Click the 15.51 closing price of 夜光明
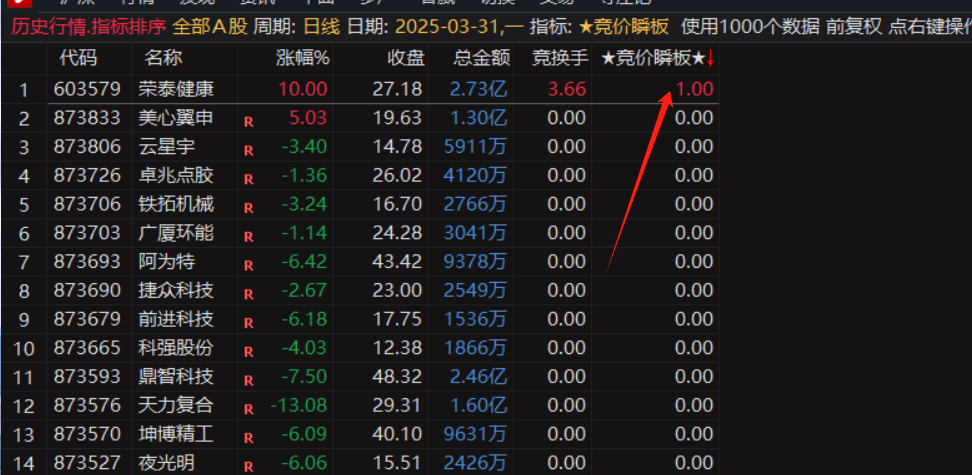Screen dimensions: 972x475 (x=397, y=463)
